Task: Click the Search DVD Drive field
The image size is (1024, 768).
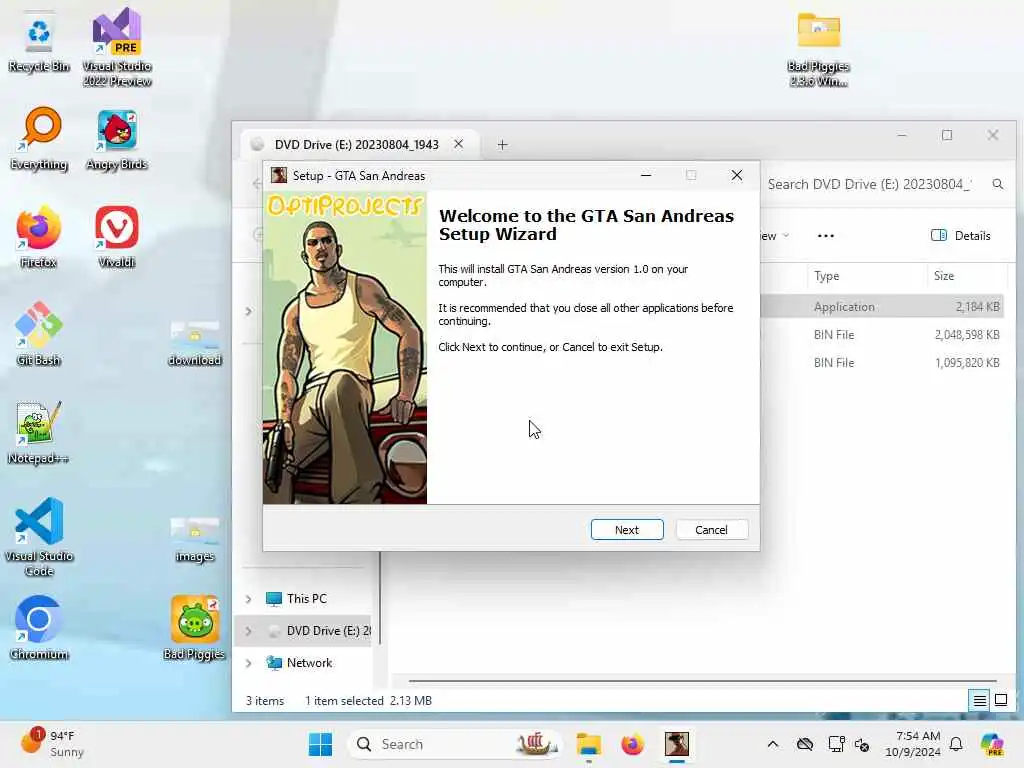Action: coord(870,184)
